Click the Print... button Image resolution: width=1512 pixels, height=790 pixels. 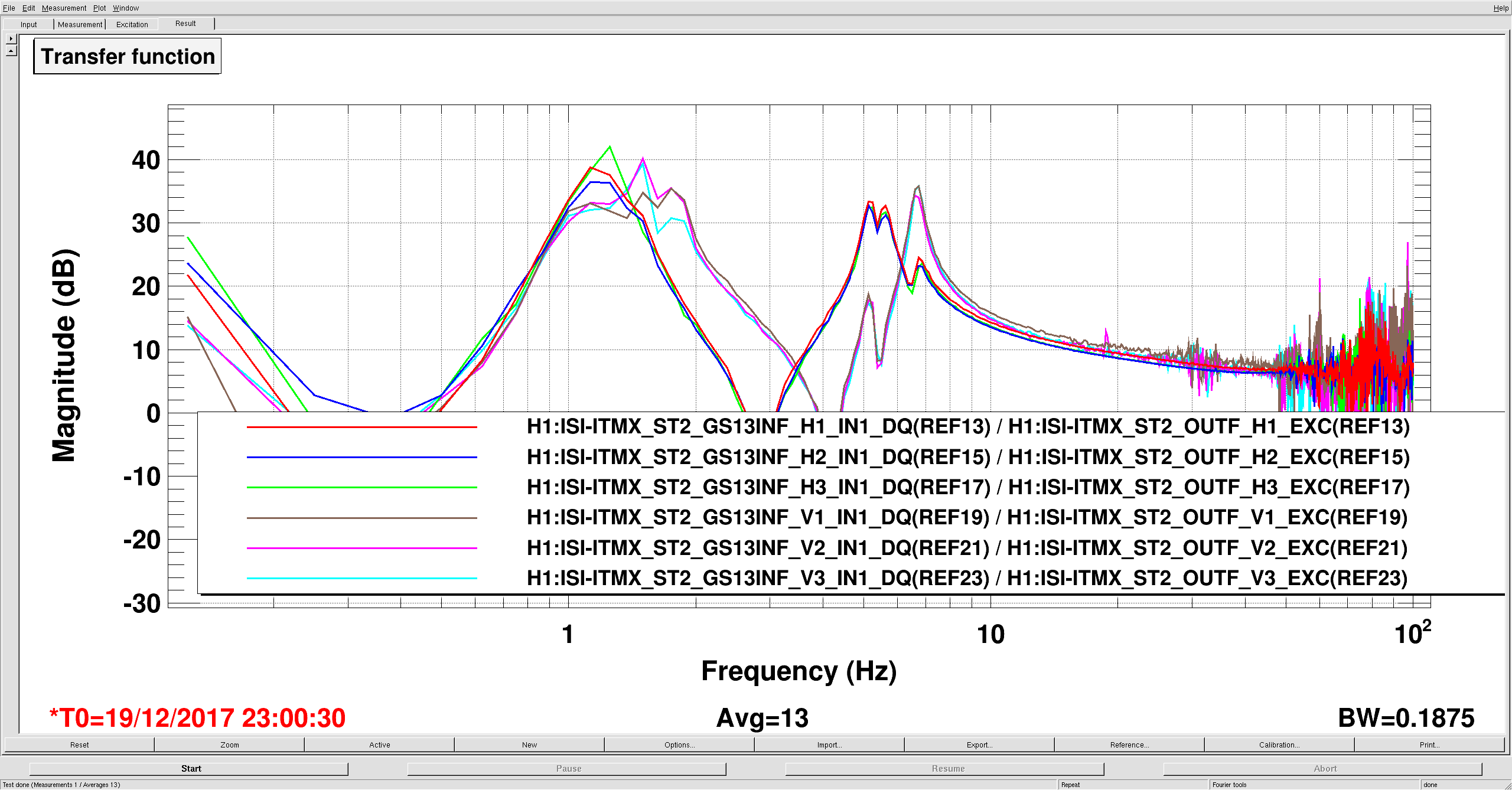pos(1429,745)
